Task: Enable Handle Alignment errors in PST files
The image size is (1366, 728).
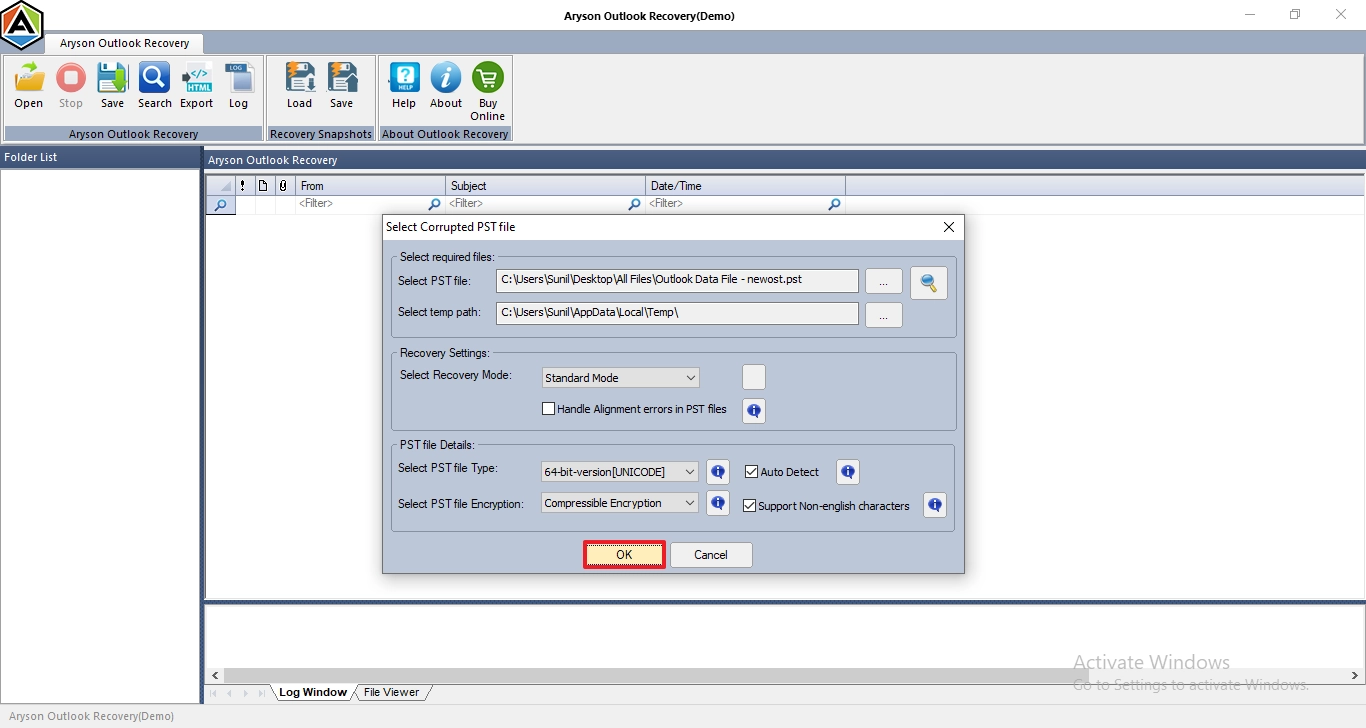Action: [x=548, y=409]
